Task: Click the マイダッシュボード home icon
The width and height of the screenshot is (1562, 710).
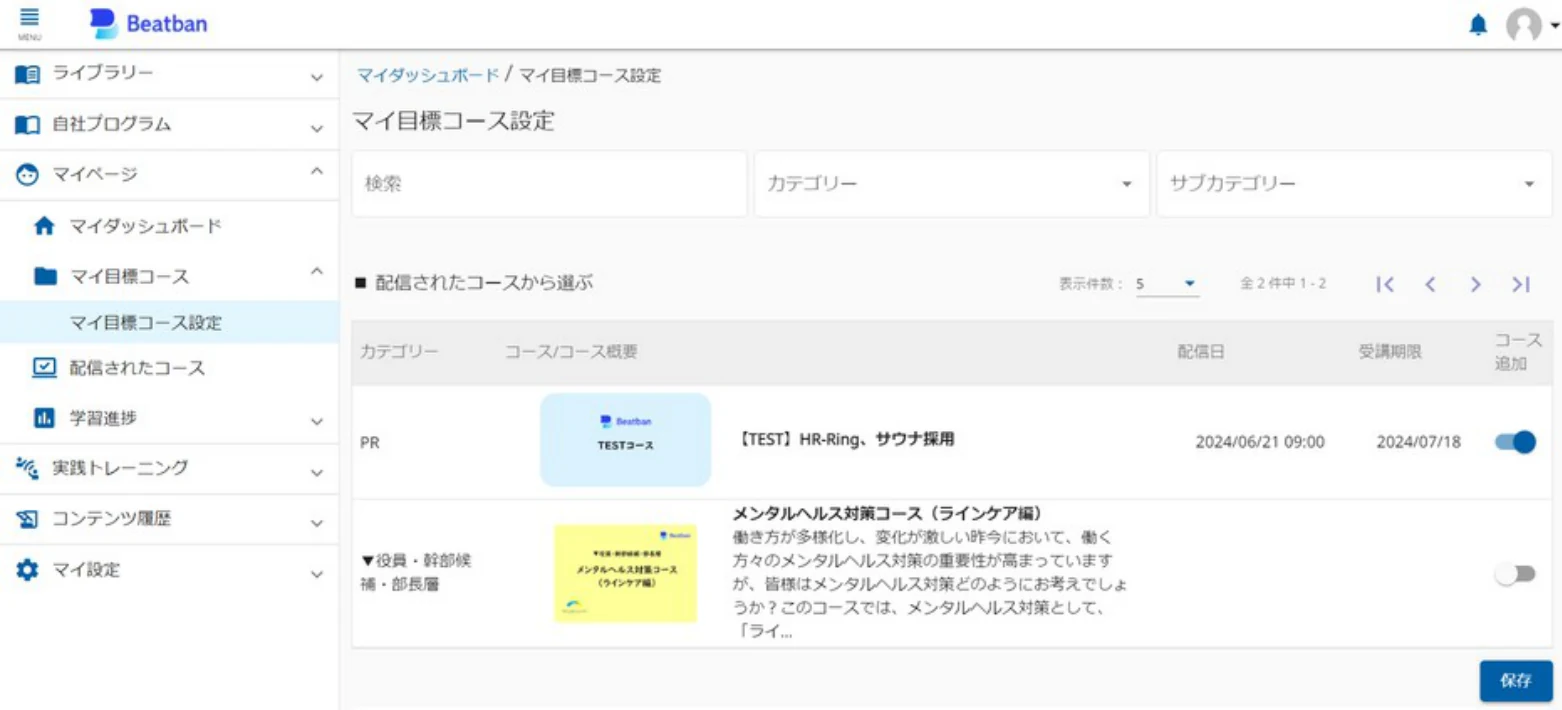Action: click(45, 227)
